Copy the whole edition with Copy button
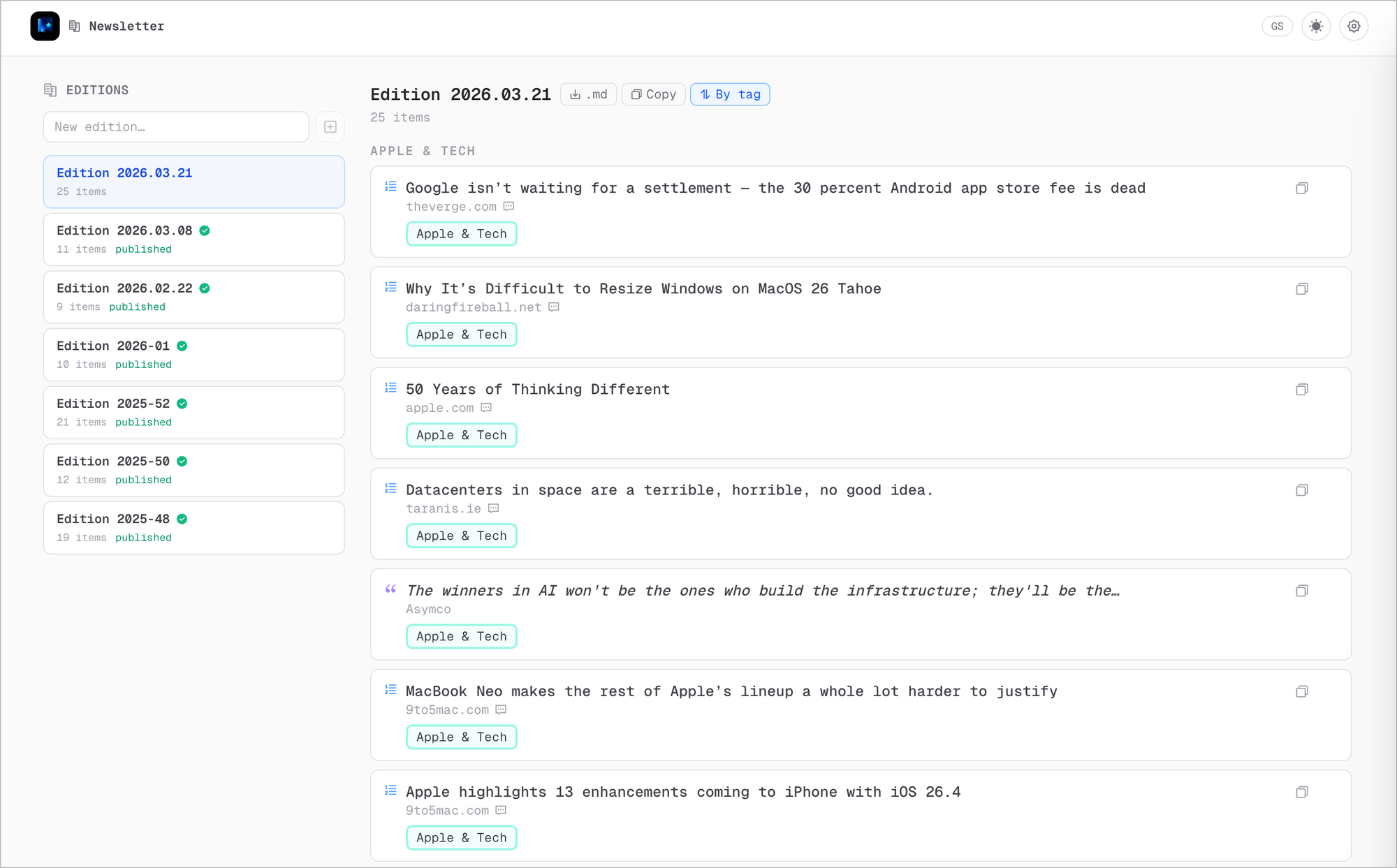The height and width of the screenshot is (868, 1397). coord(653,94)
